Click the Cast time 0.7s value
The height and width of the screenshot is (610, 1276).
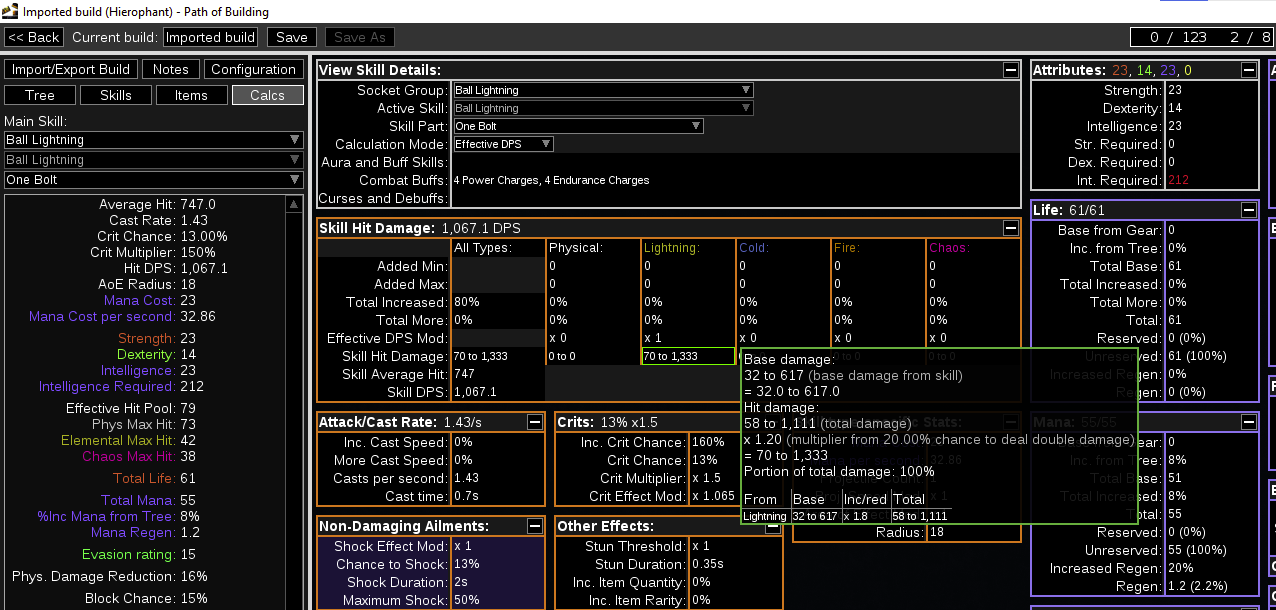click(467, 496)
